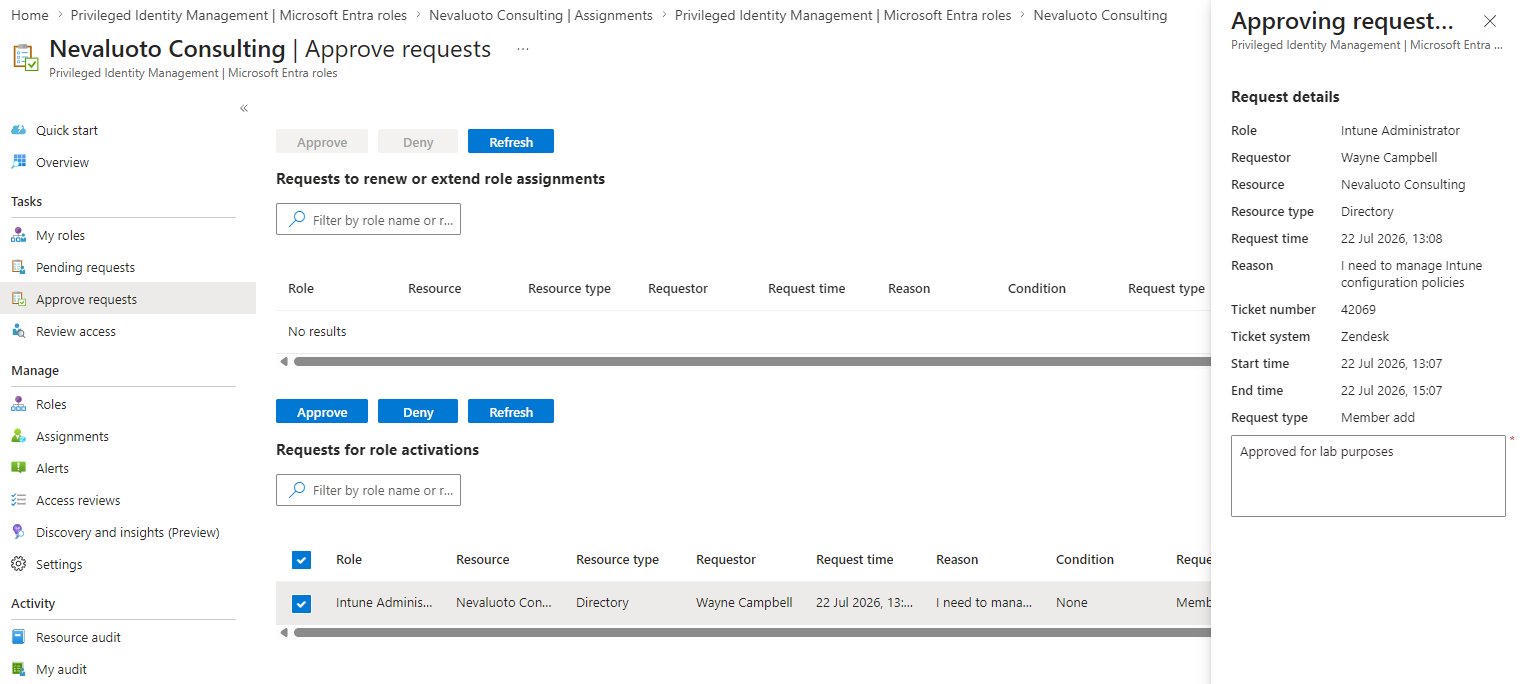Click left scroll arrow of the activations table
Viewport: 1526px width, 684px height.
coord(284,632)
